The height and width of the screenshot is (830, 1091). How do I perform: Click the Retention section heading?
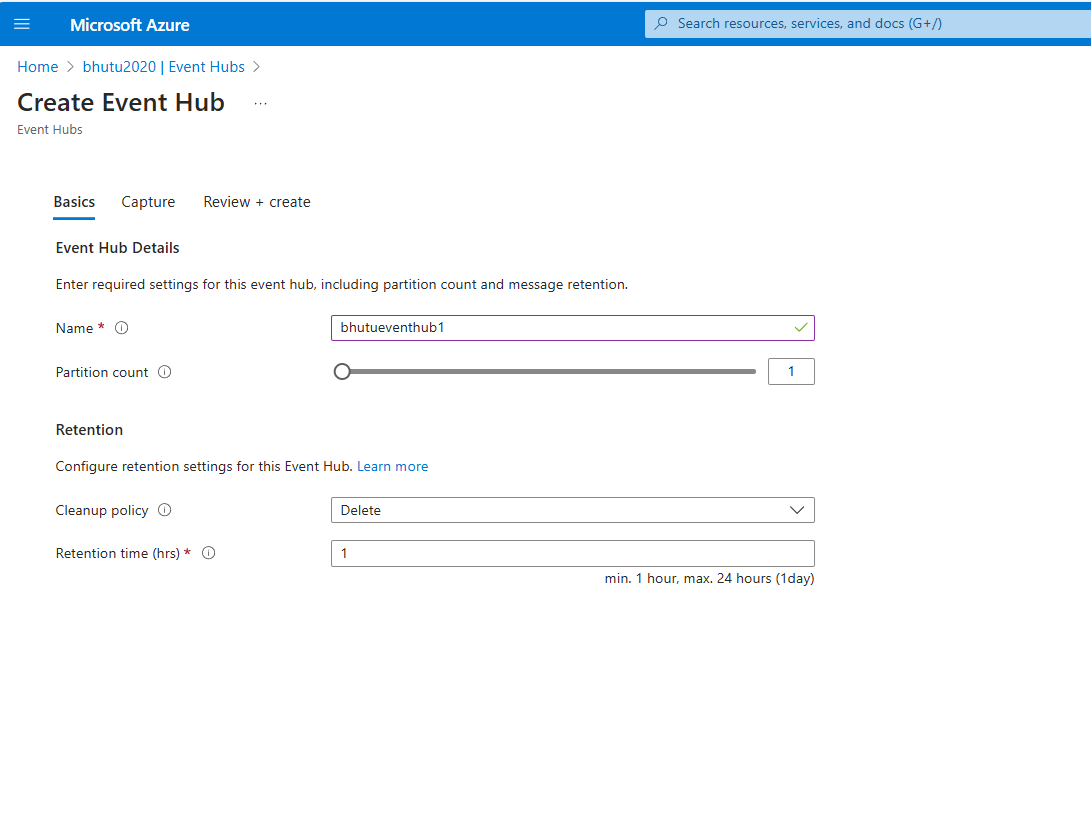point(89,430)
